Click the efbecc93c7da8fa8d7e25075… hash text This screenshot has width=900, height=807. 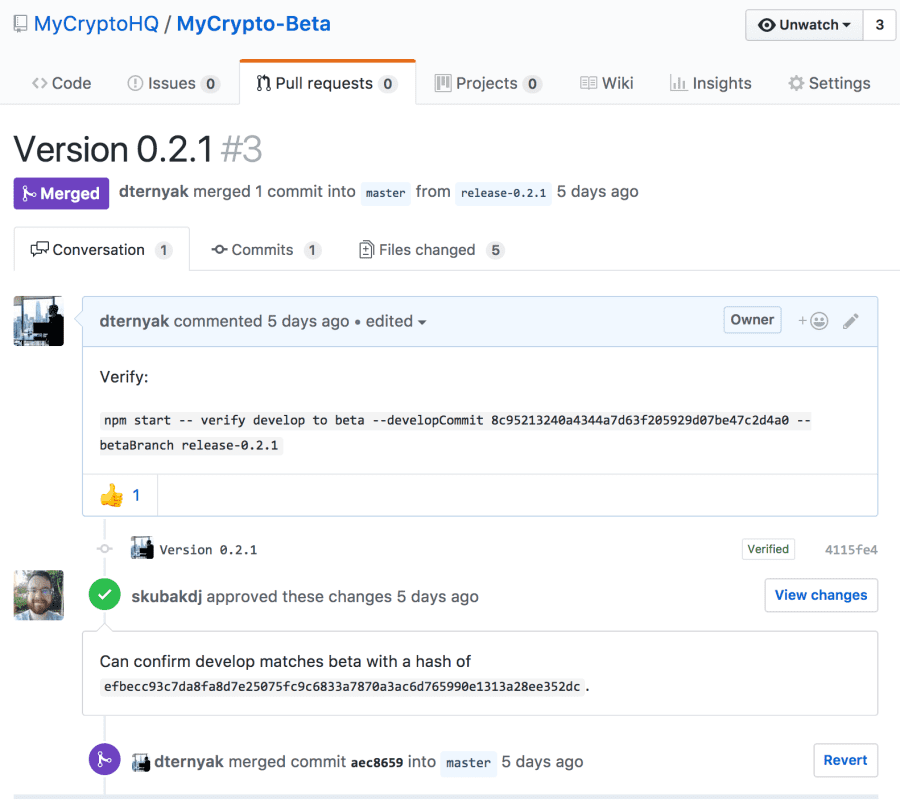click(342, 686)
